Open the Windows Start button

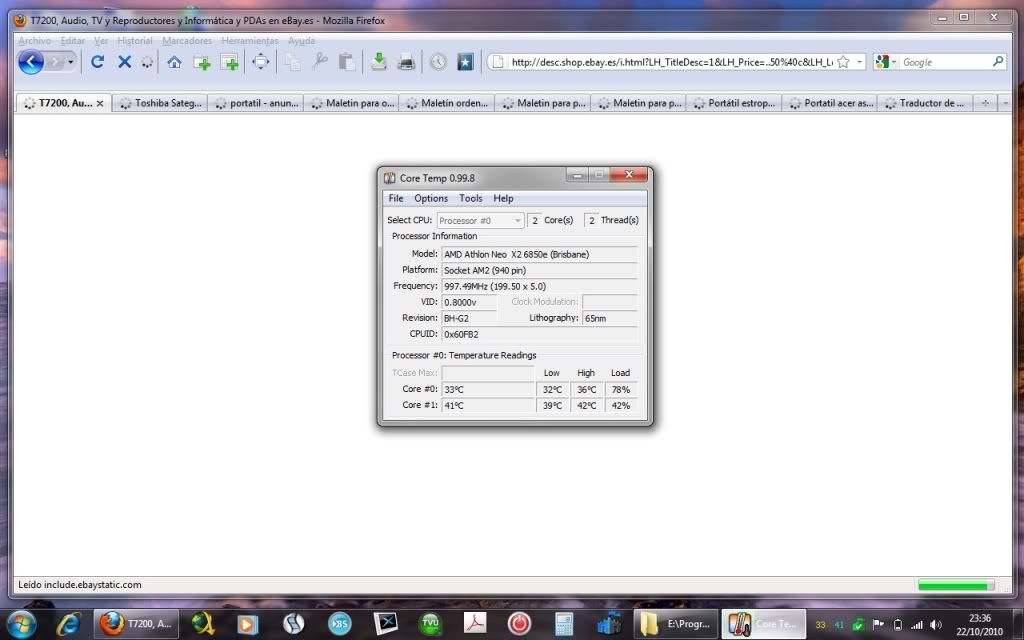coord(22,624)
